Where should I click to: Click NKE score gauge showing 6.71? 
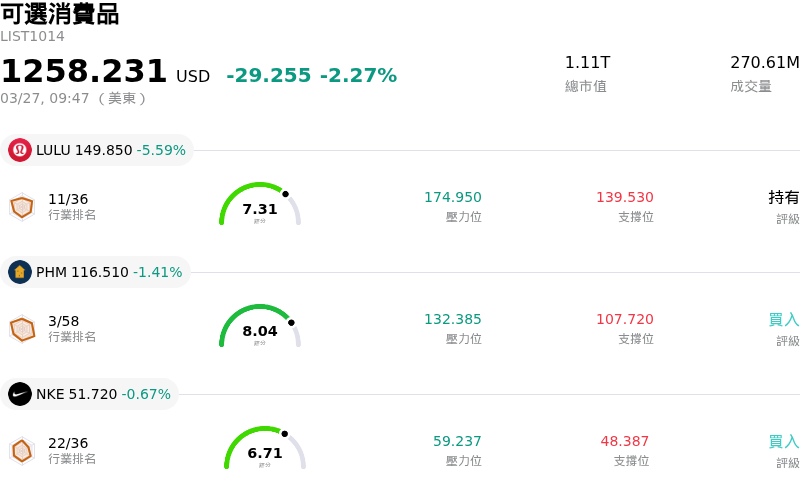click(265, 450)
